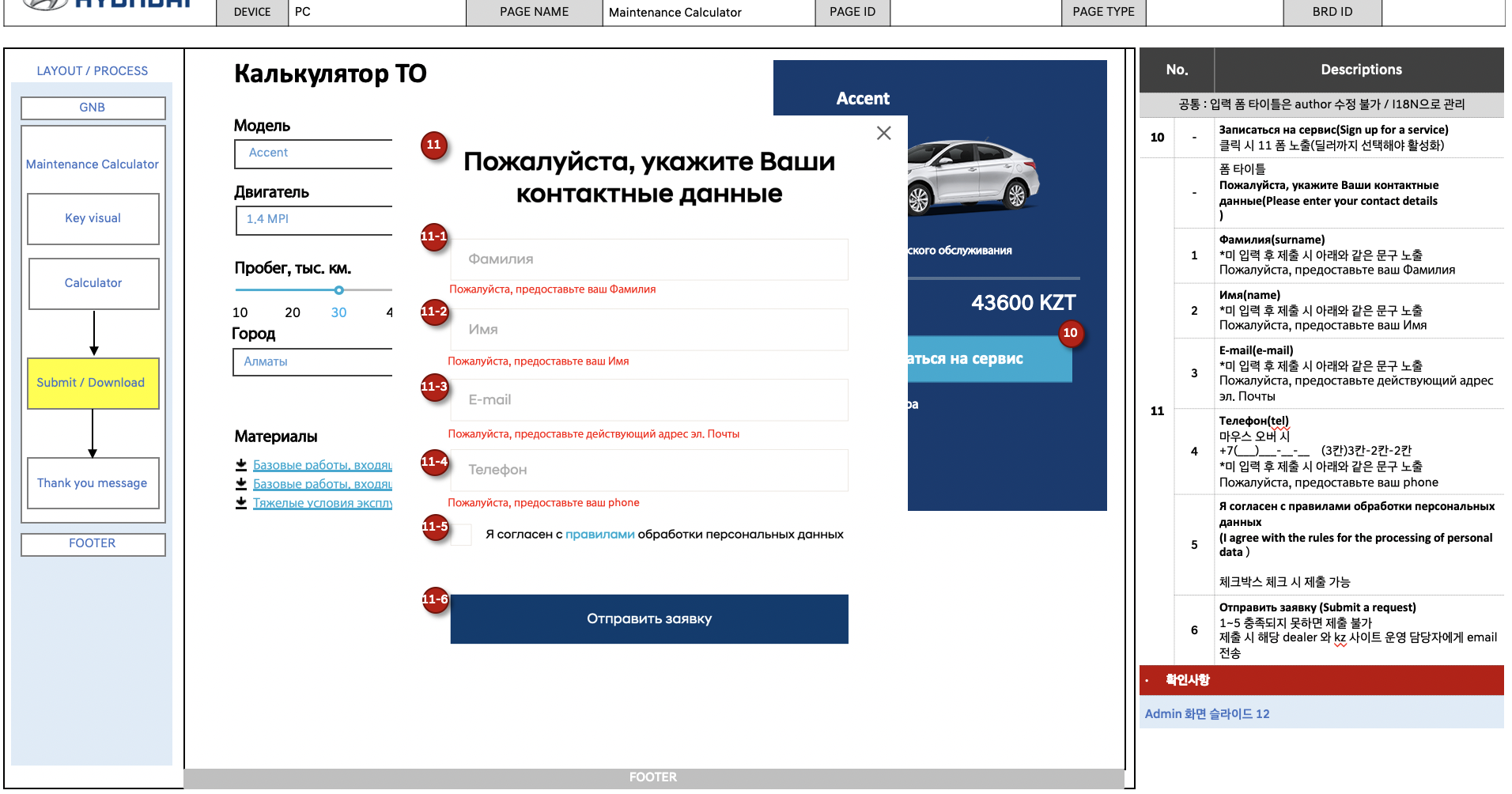1512x794 pixels.
Task: Click the red 10 annotation marker
Action: pyautogui.click(x=1070, y=333)
